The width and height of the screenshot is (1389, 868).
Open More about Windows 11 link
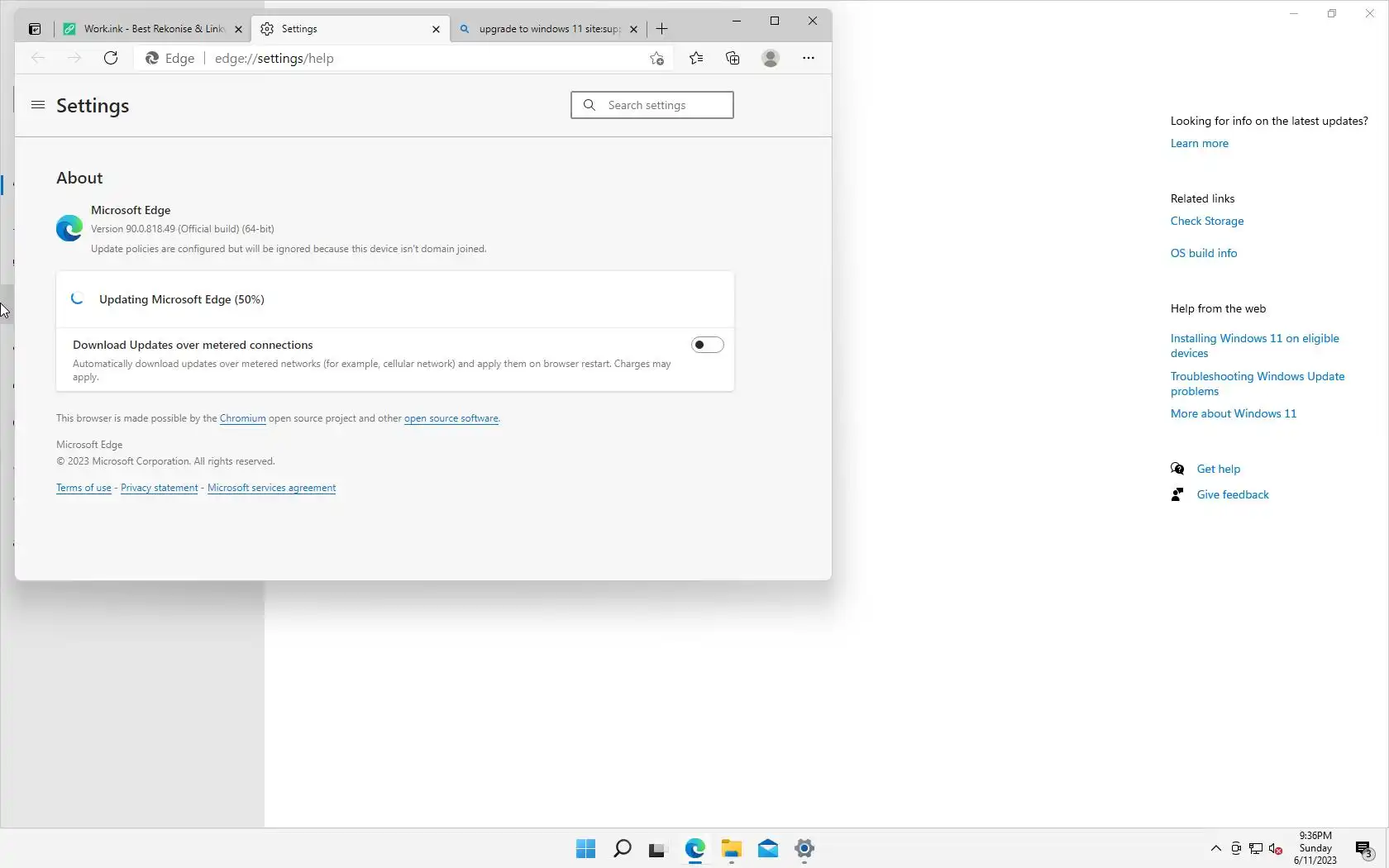tap(1233, 413)
